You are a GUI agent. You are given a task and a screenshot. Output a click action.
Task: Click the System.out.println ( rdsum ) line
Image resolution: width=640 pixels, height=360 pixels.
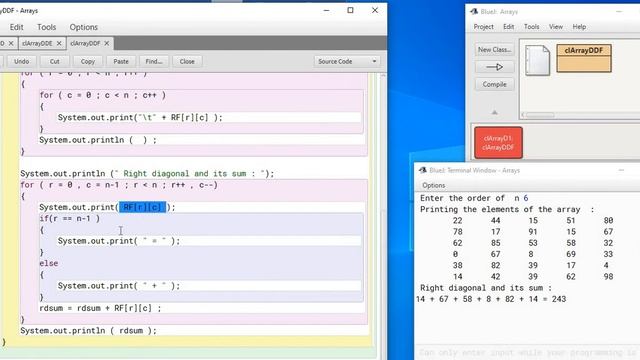[89, 331]
